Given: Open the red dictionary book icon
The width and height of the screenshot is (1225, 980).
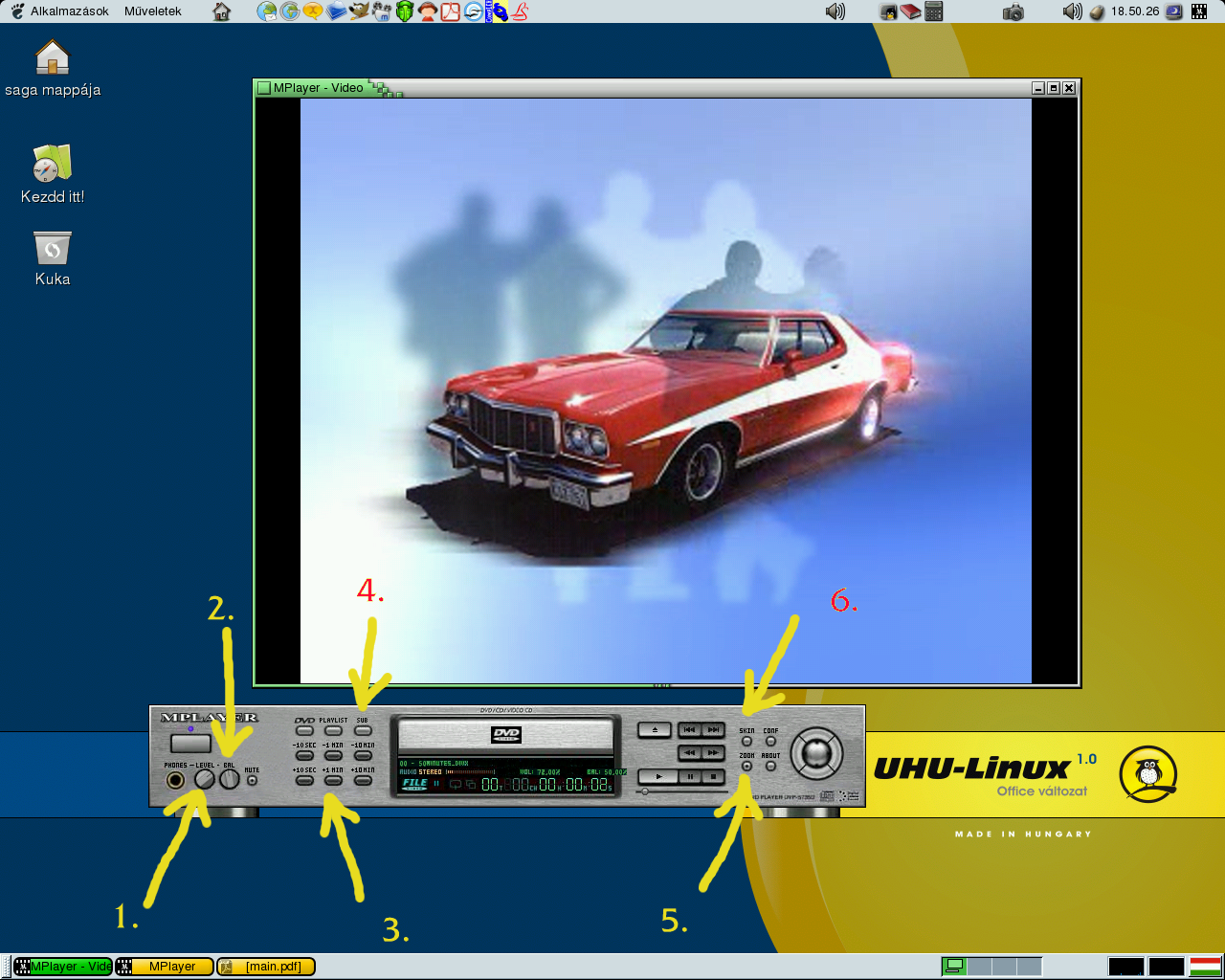Looking at the screenshot, I should (911, 11).
